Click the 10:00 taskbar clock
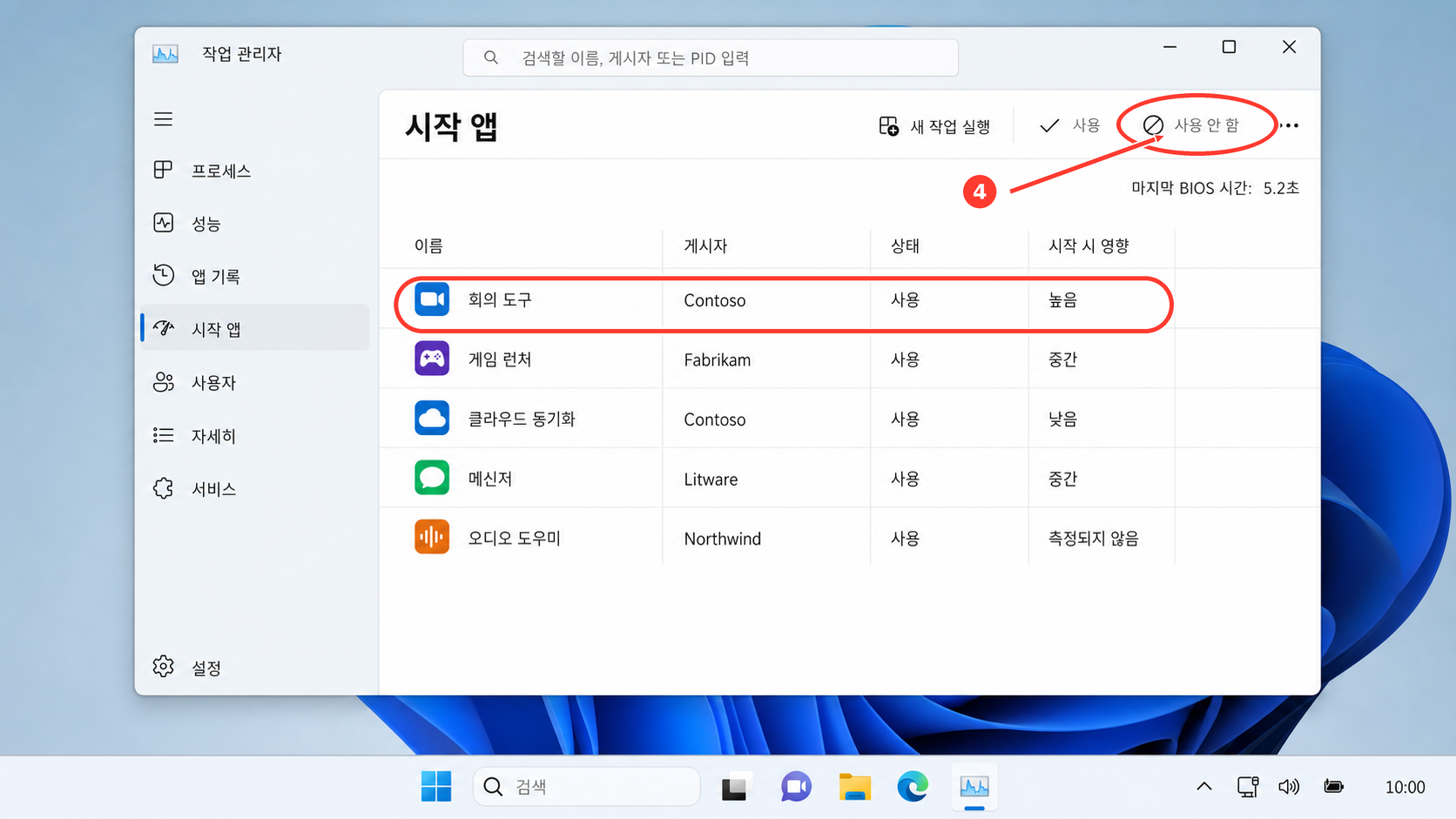The height and width of the screenshot is (819, 1456). click(x=1405, y=788)
